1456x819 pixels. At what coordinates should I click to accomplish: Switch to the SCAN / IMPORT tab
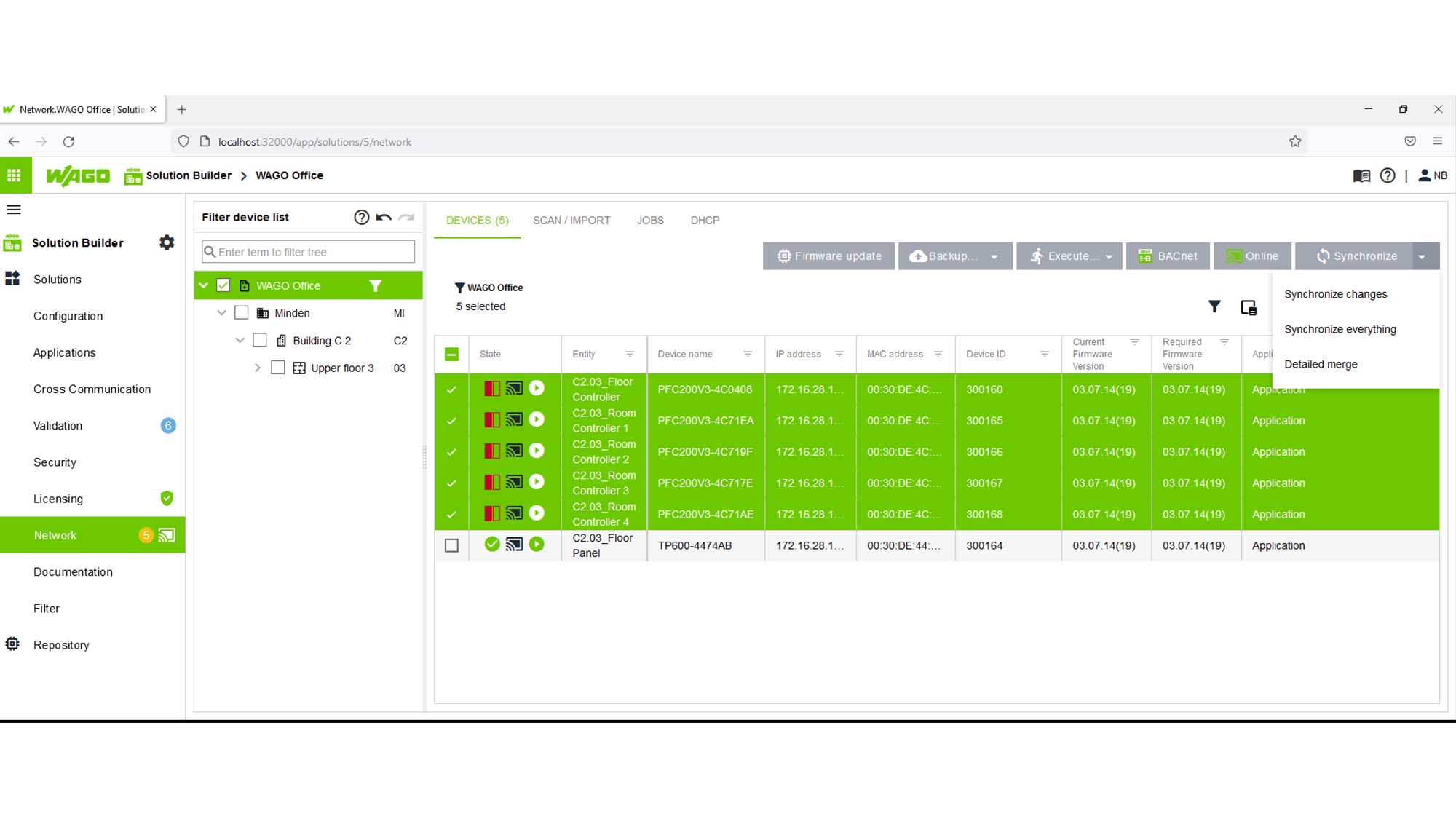click(x=571, y=220)
